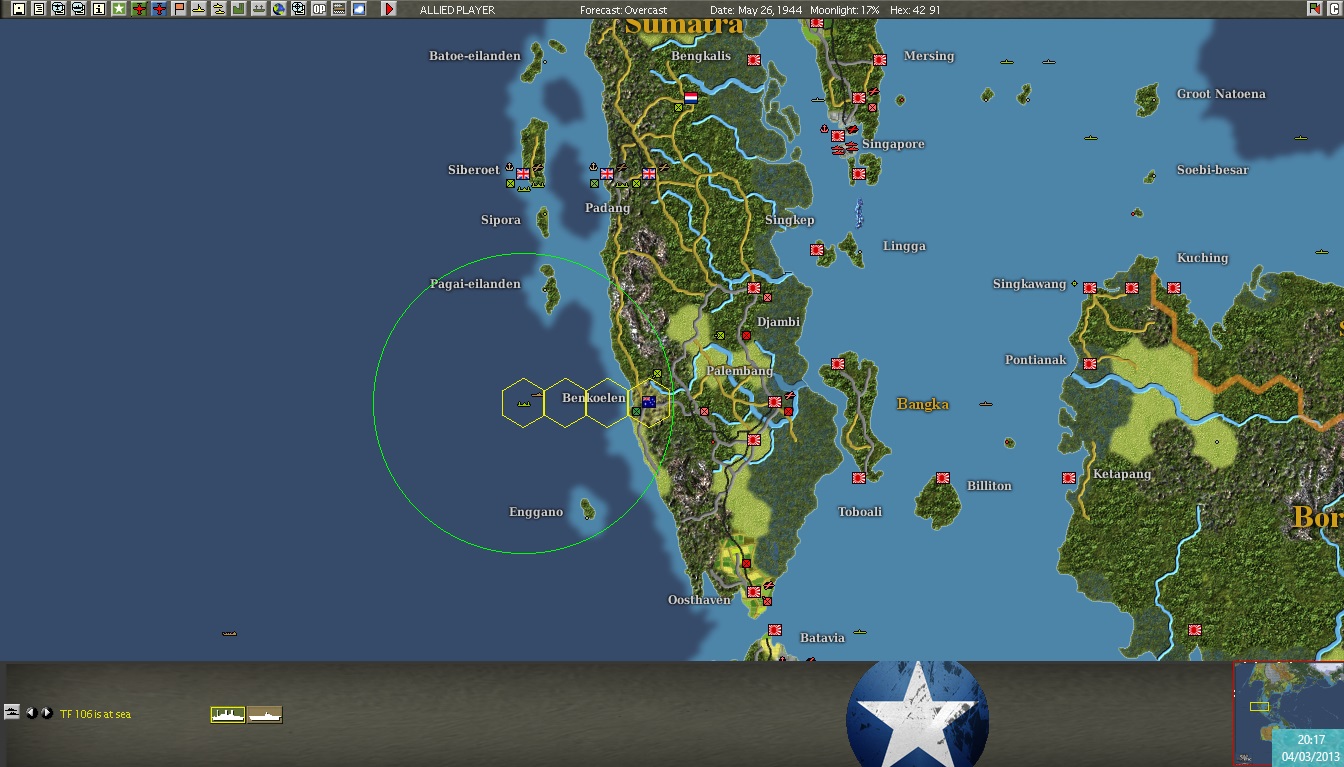Screen dimensions: 1344x767
Task: Click the 'C' icon in top-right corner
Action: tap(1334, 9)
